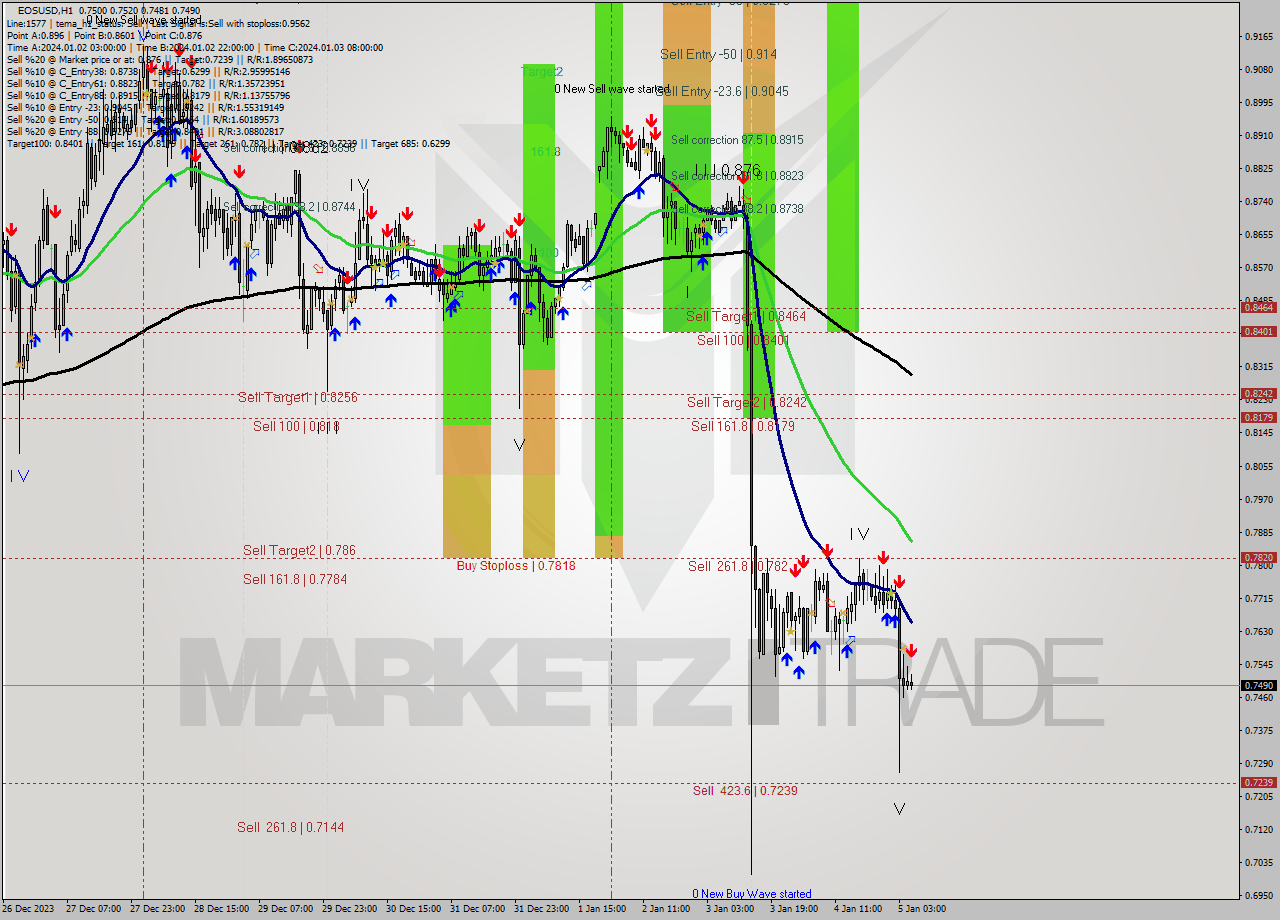Screen dimensions: 1280x920
Task: Click the red 0.8464 price axis tag
Action: pos(1258,307)
